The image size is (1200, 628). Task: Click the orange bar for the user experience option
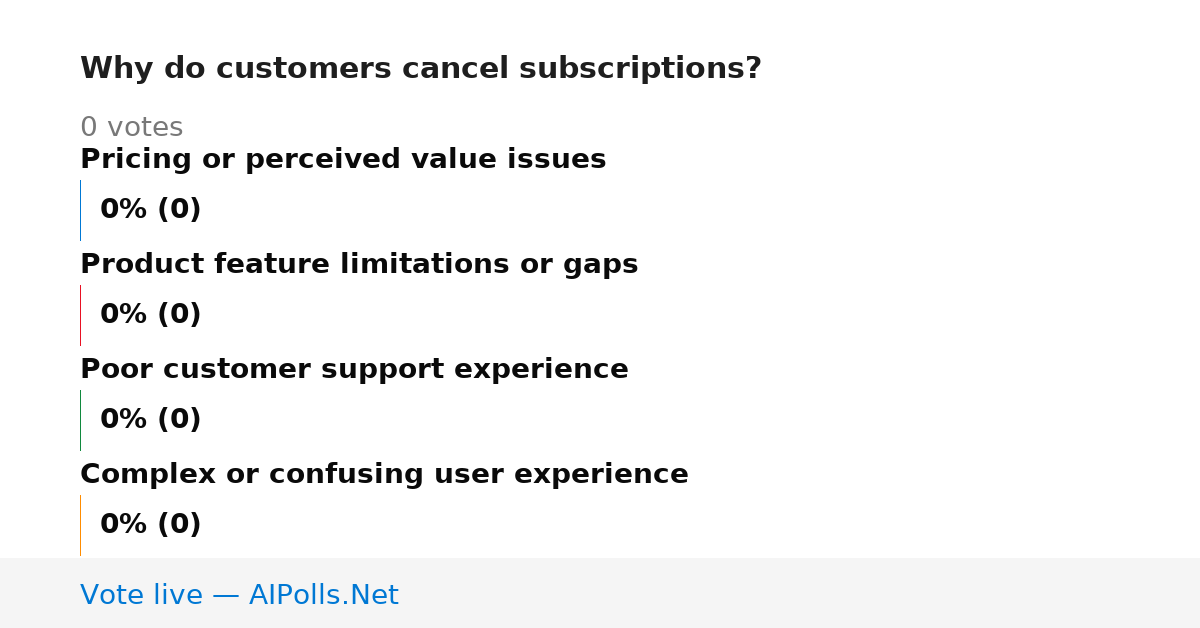coord(81,525)
